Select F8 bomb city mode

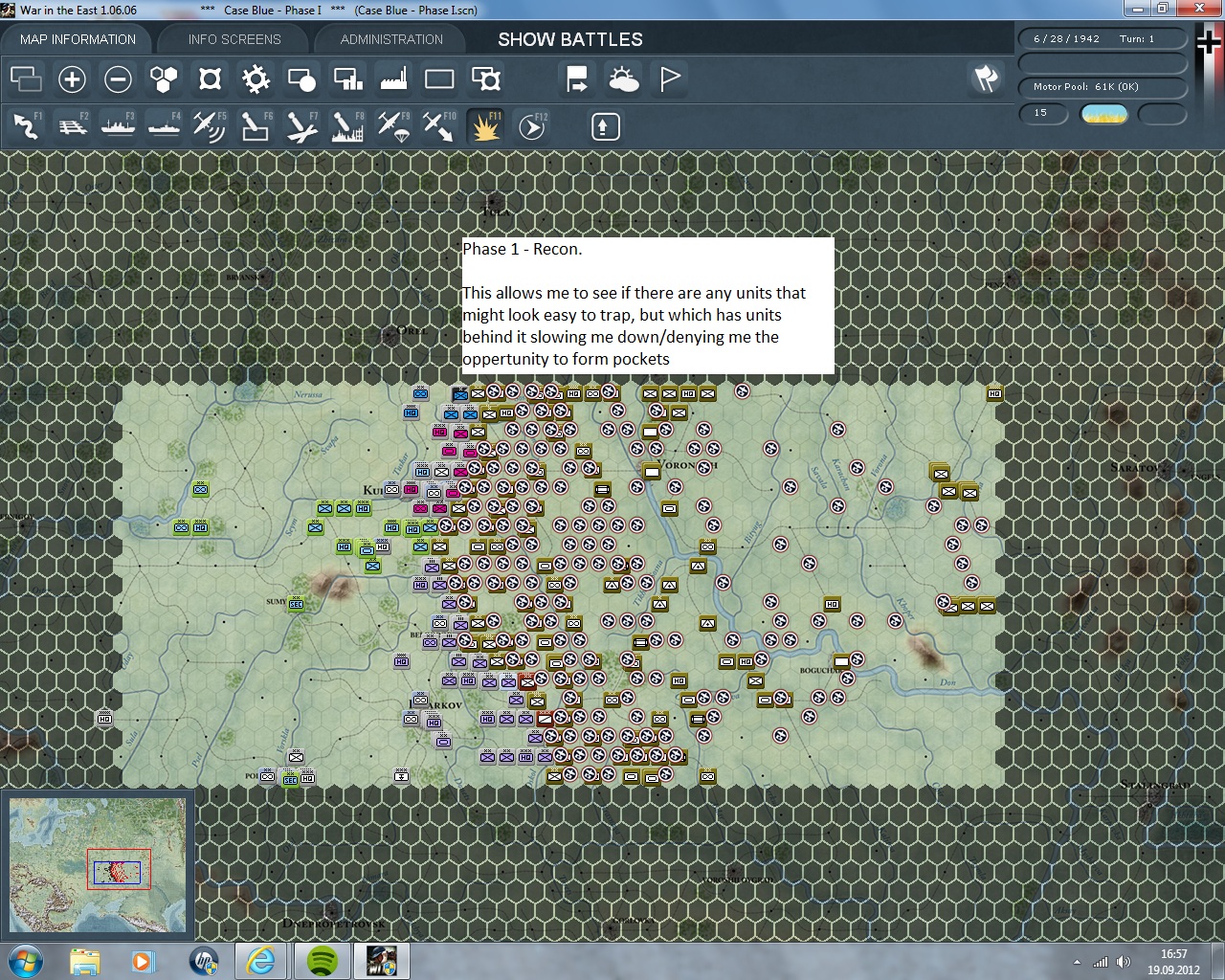[x=347, y=126]
